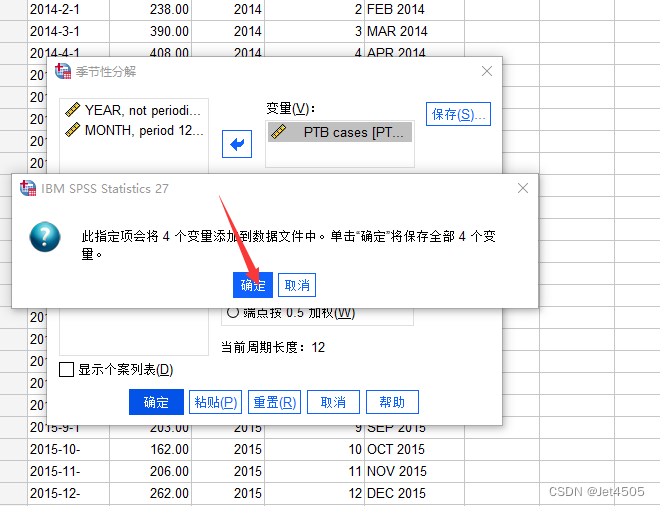
Task: Click the ruler icon beside YEAR variable
Action: [x=72, y=109]
